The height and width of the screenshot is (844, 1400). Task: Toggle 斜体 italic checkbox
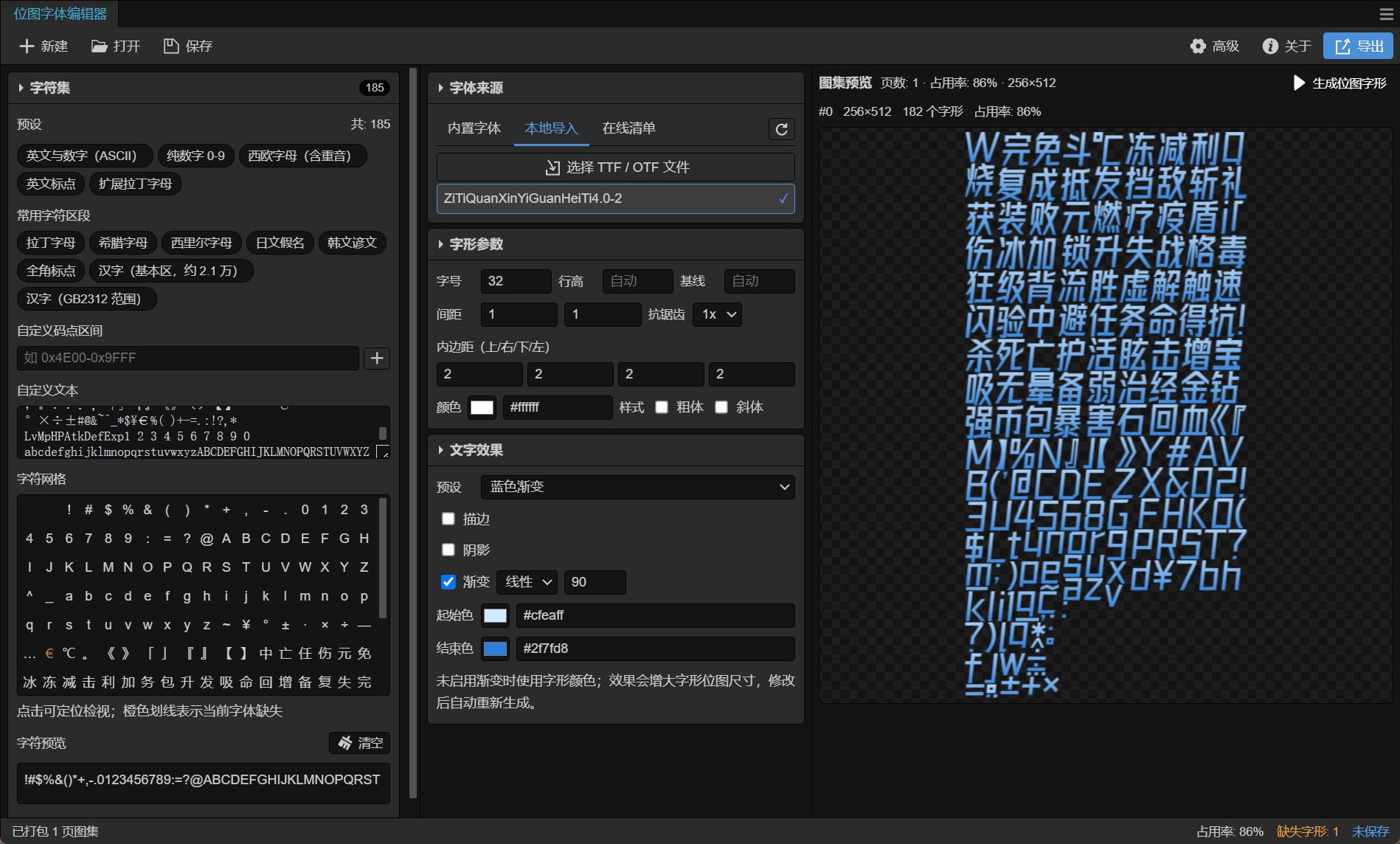721,407
